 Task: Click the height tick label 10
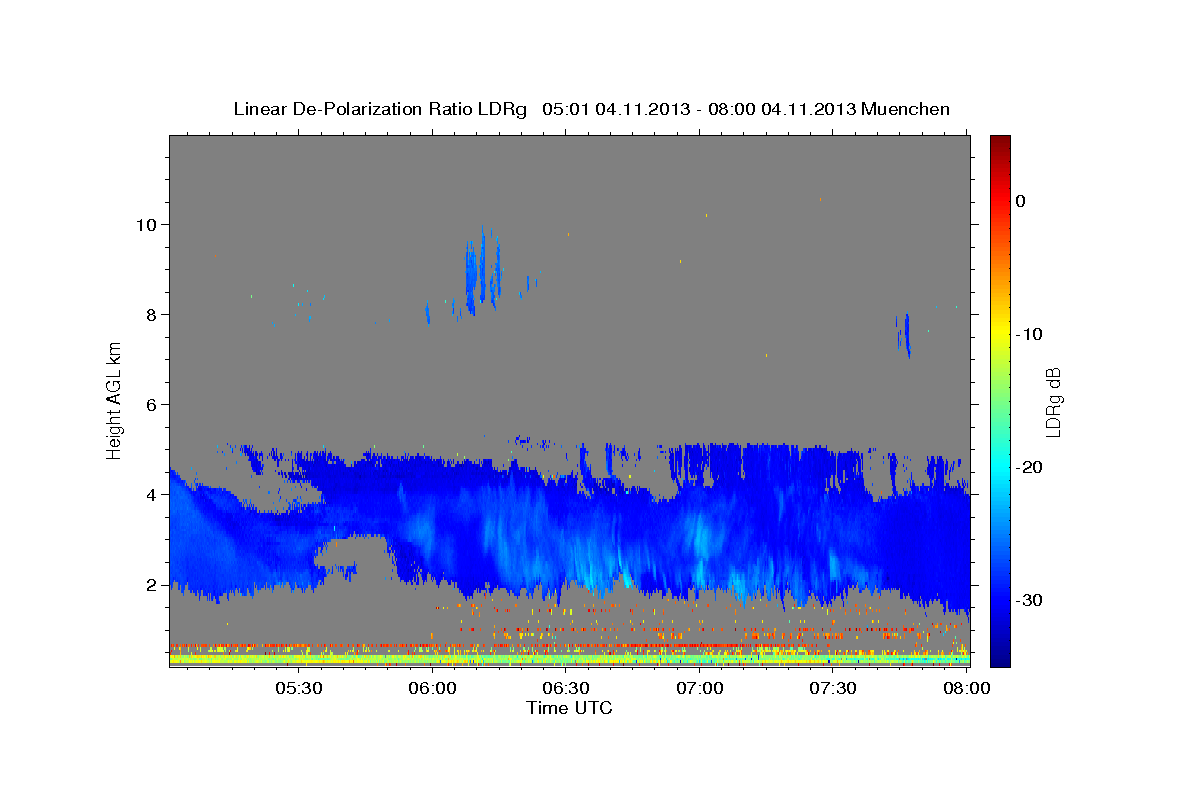click(x=149, y=224)
